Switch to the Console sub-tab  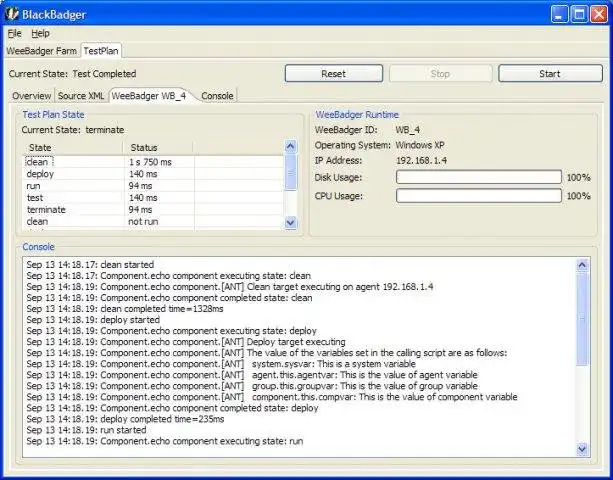pos(217,96)
